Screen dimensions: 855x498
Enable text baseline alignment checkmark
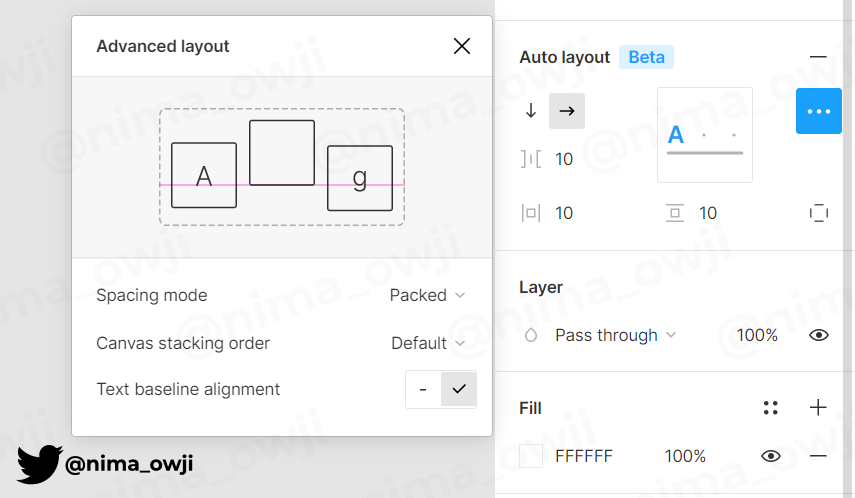click(459, 389)
